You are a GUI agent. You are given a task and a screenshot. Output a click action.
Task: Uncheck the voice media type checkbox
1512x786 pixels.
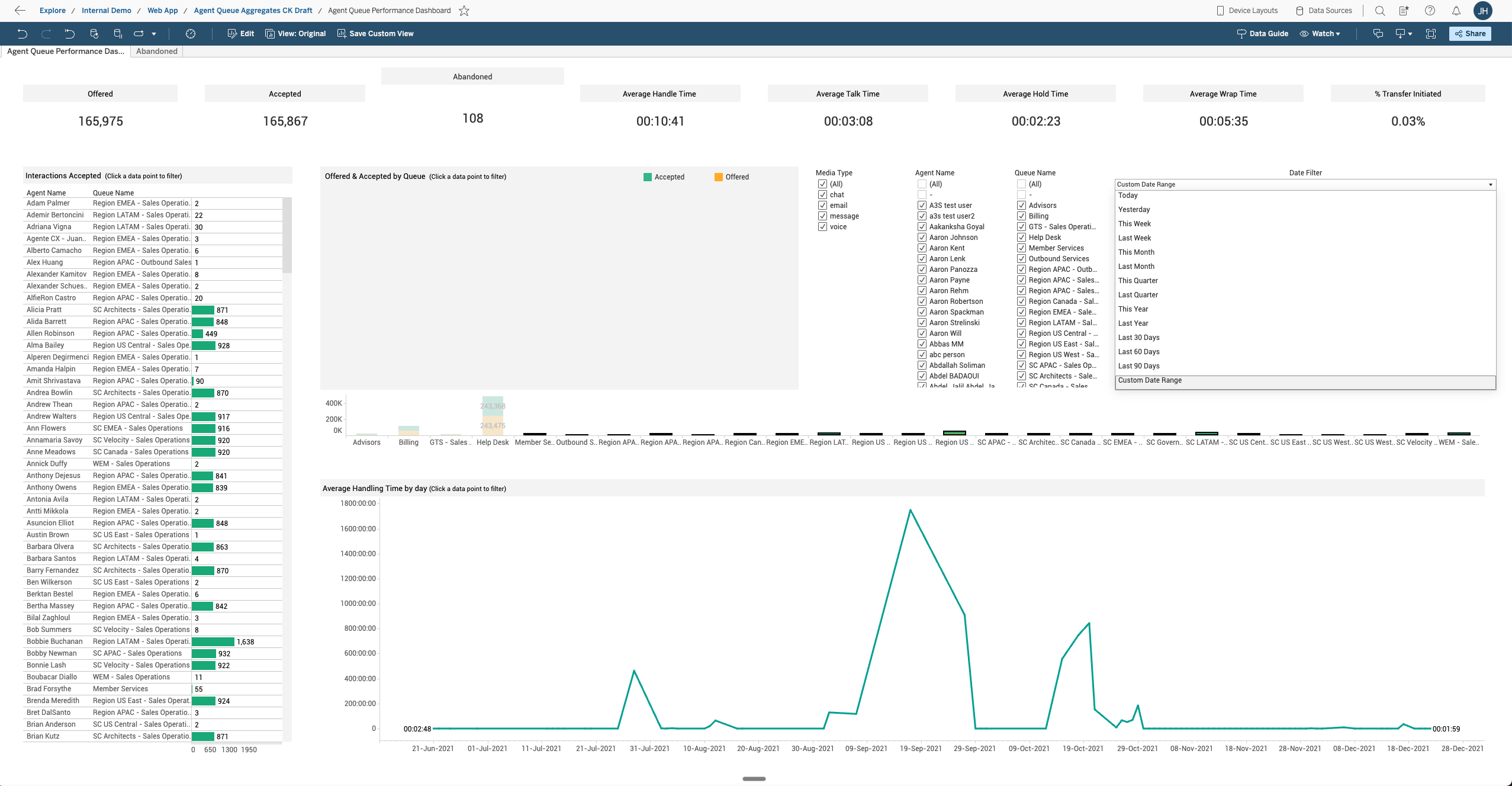tap(822, 227)
